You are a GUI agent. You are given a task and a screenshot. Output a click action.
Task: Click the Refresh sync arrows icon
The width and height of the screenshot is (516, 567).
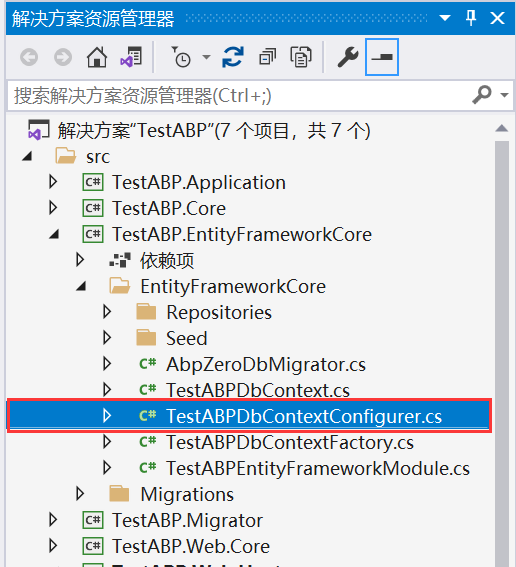pos(233,57)
